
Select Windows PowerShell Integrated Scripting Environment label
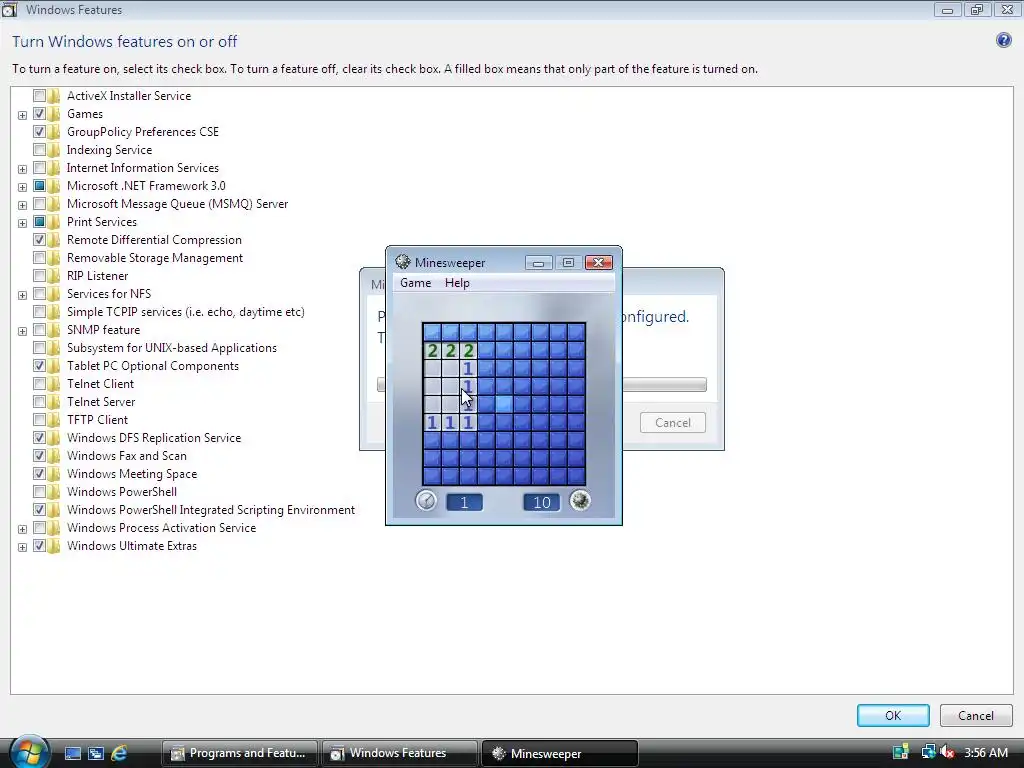click(211, 509)
